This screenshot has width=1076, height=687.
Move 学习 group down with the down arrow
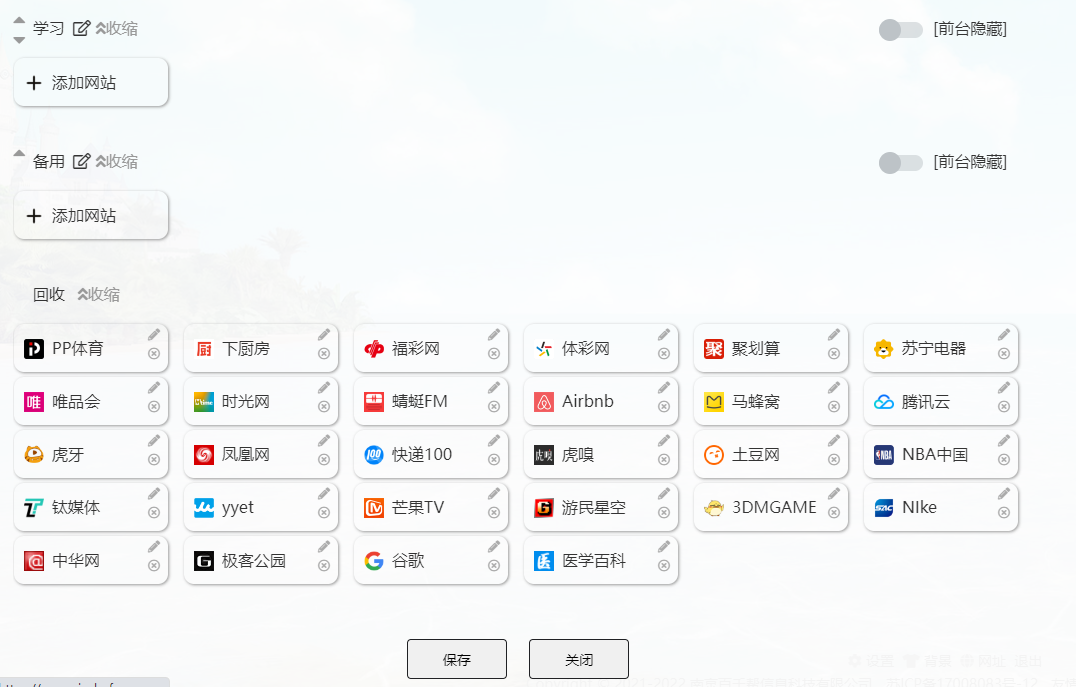tap(19, 40)
